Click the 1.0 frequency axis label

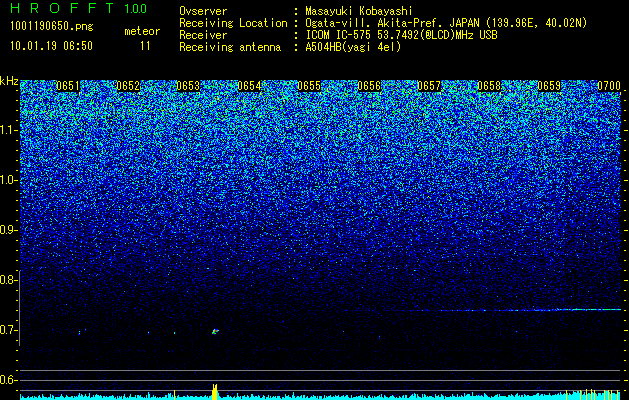tap(8, 180)
